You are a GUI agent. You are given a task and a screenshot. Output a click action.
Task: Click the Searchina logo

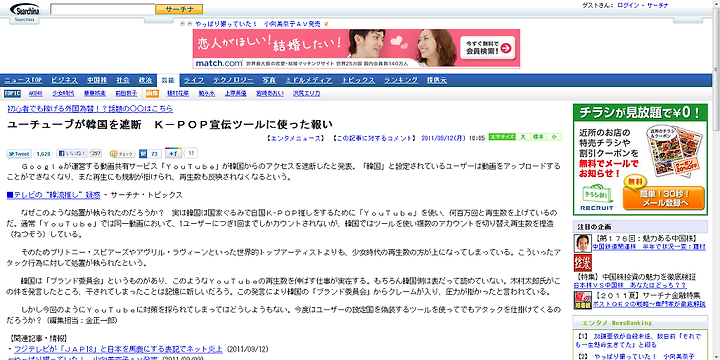coord(25,9)
